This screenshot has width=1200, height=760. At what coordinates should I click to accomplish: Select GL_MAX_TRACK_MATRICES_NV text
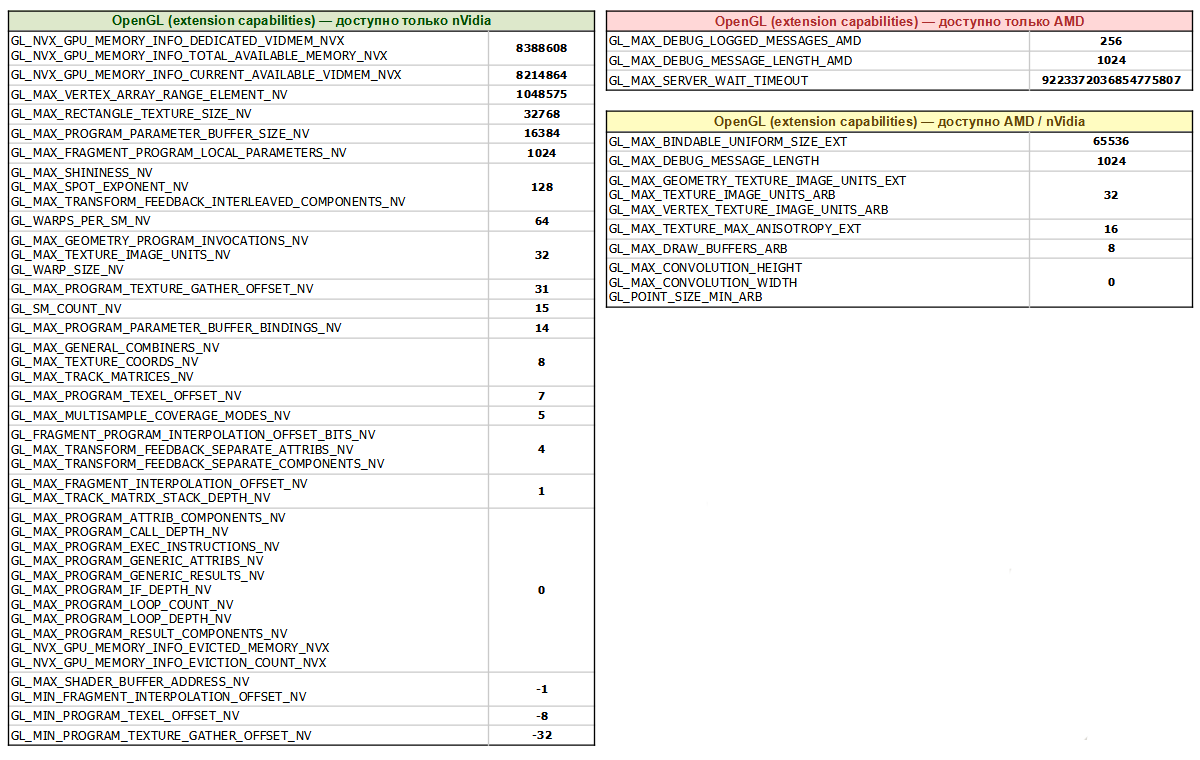click(x=102, y=377)
